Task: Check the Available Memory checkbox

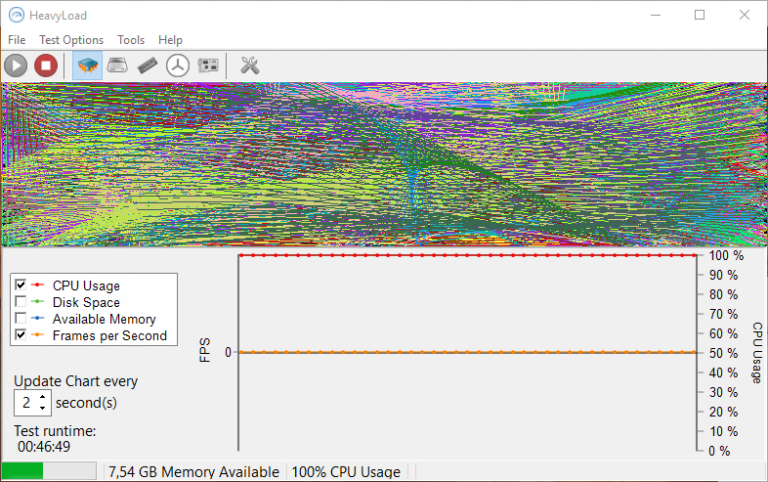Action: click(21, 319)
